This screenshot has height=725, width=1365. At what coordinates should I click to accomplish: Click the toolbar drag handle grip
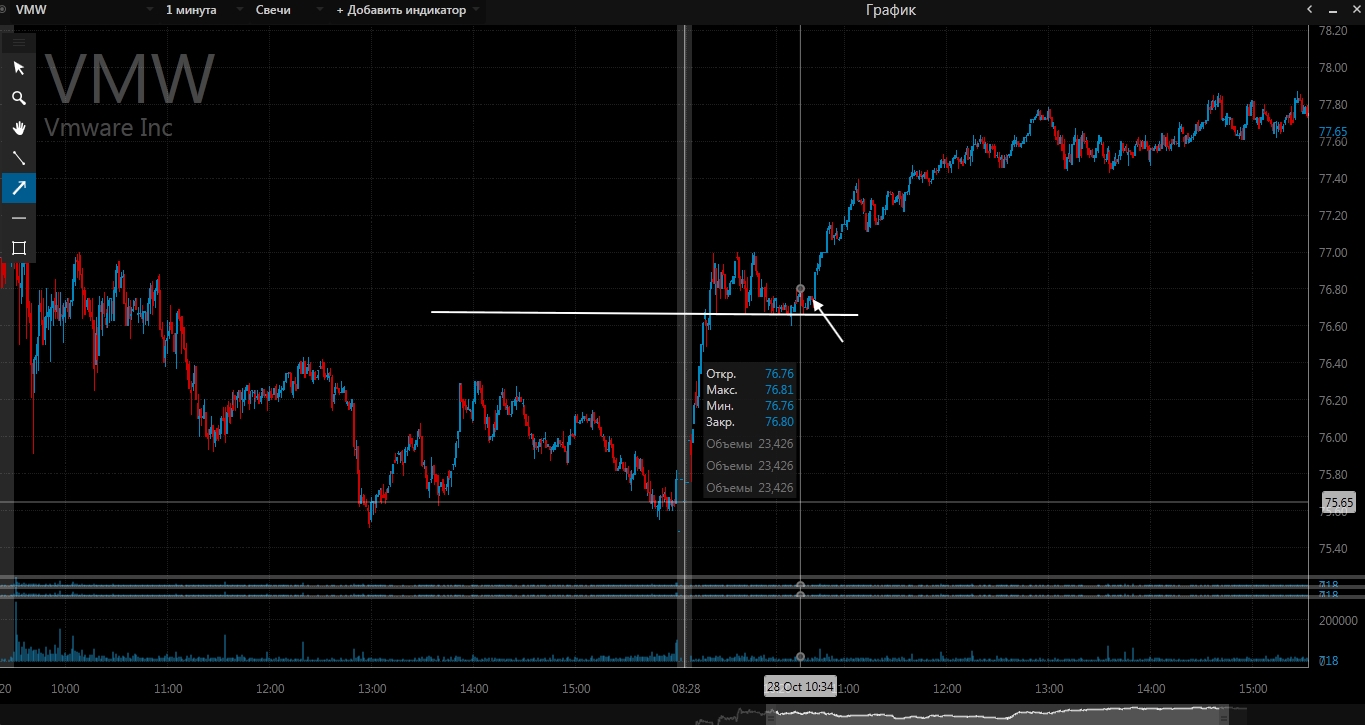tap(18, 42)
